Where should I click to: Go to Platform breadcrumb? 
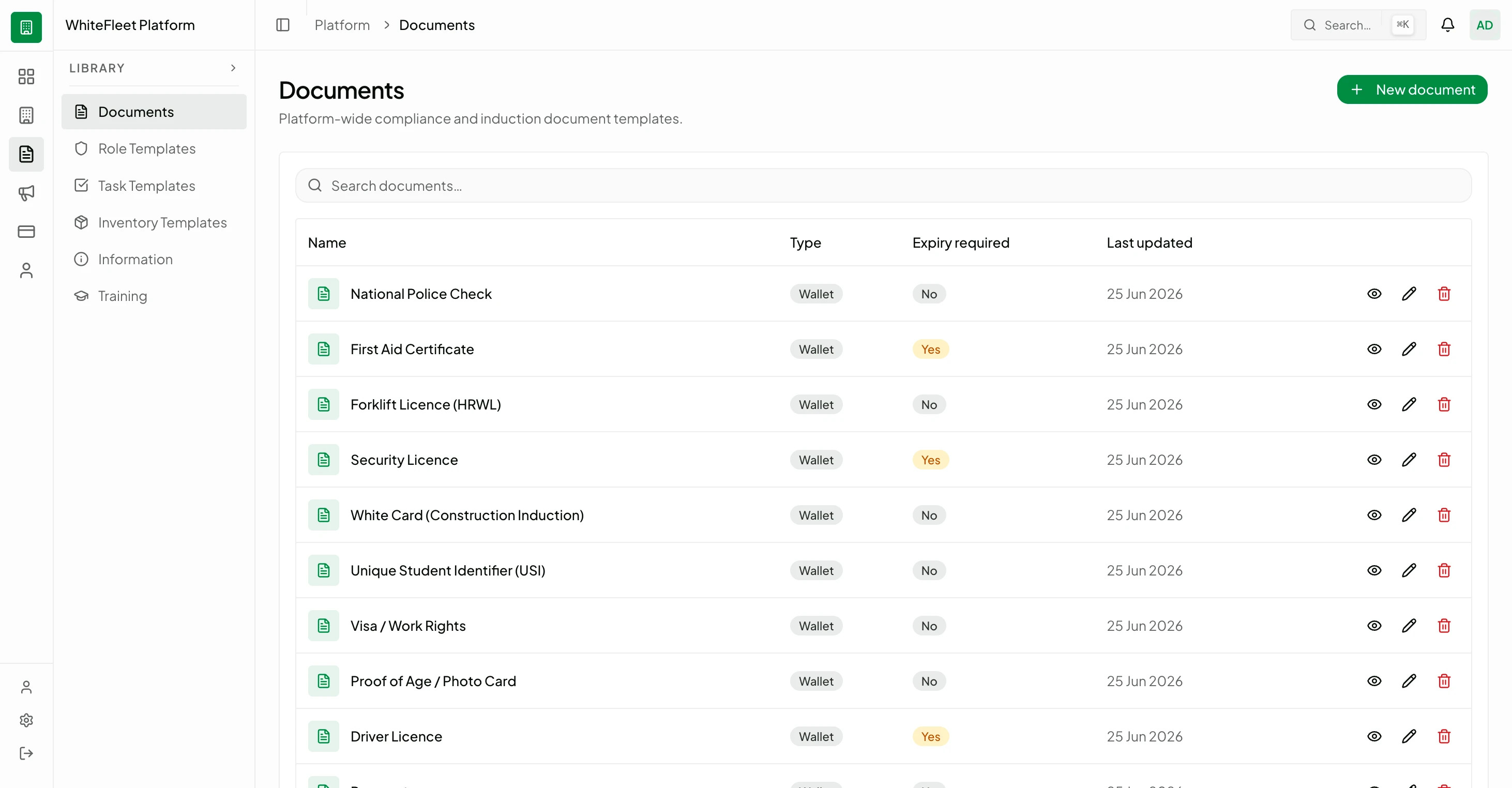click(x=342, y=25)
